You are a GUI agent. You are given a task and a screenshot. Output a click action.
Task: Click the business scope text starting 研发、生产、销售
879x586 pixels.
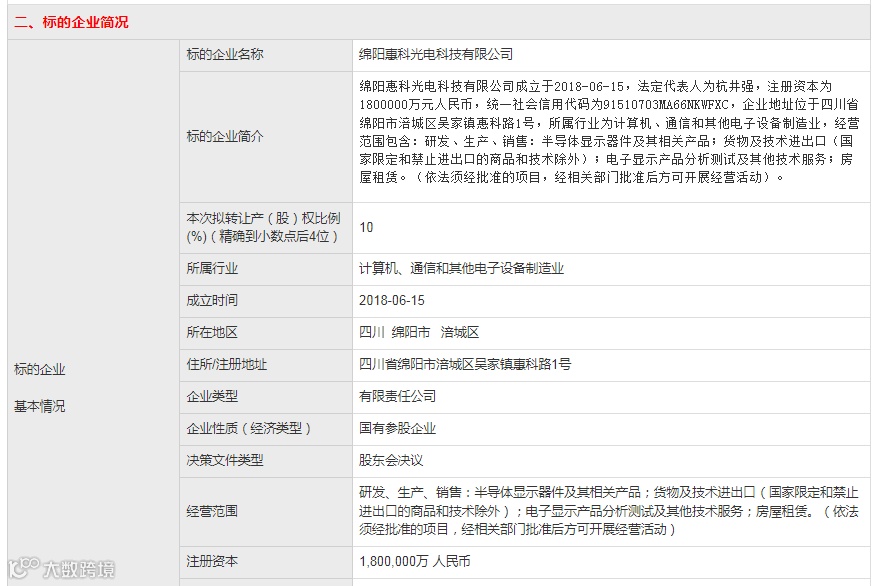click(x=609, y=511)
